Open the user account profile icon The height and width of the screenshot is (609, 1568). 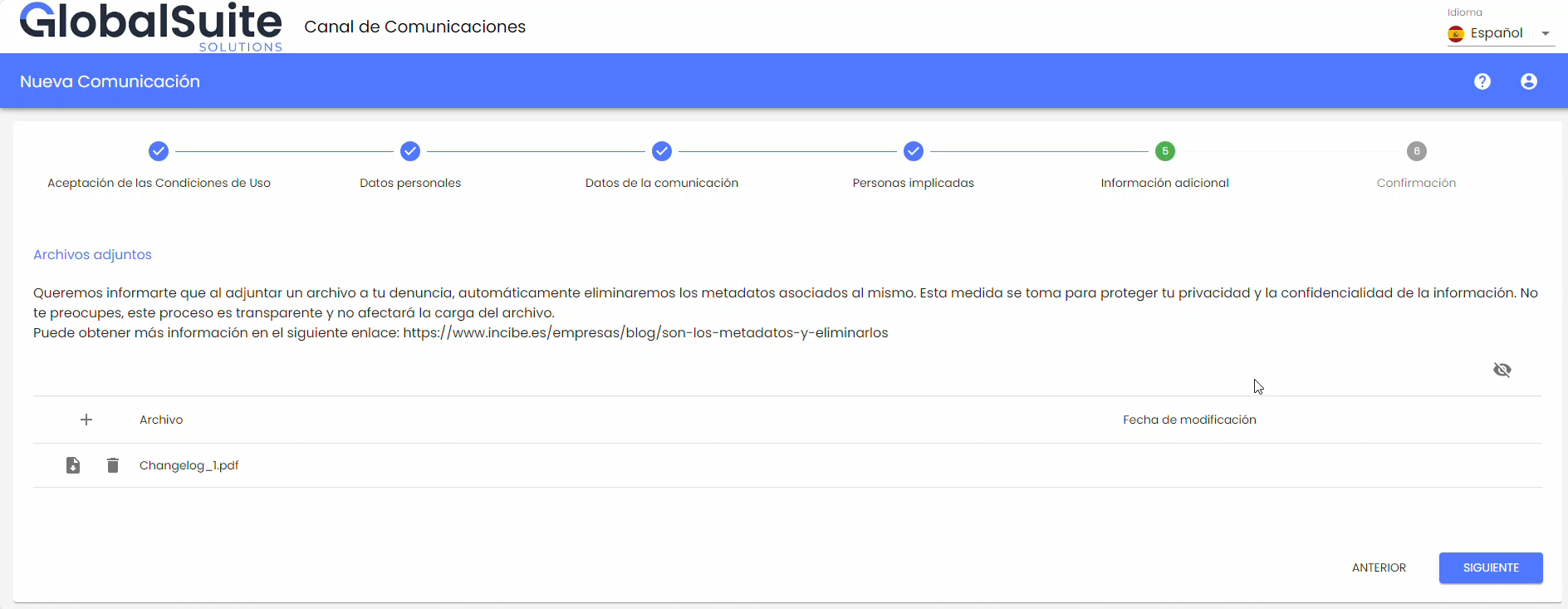click(x=1529, y=81)
